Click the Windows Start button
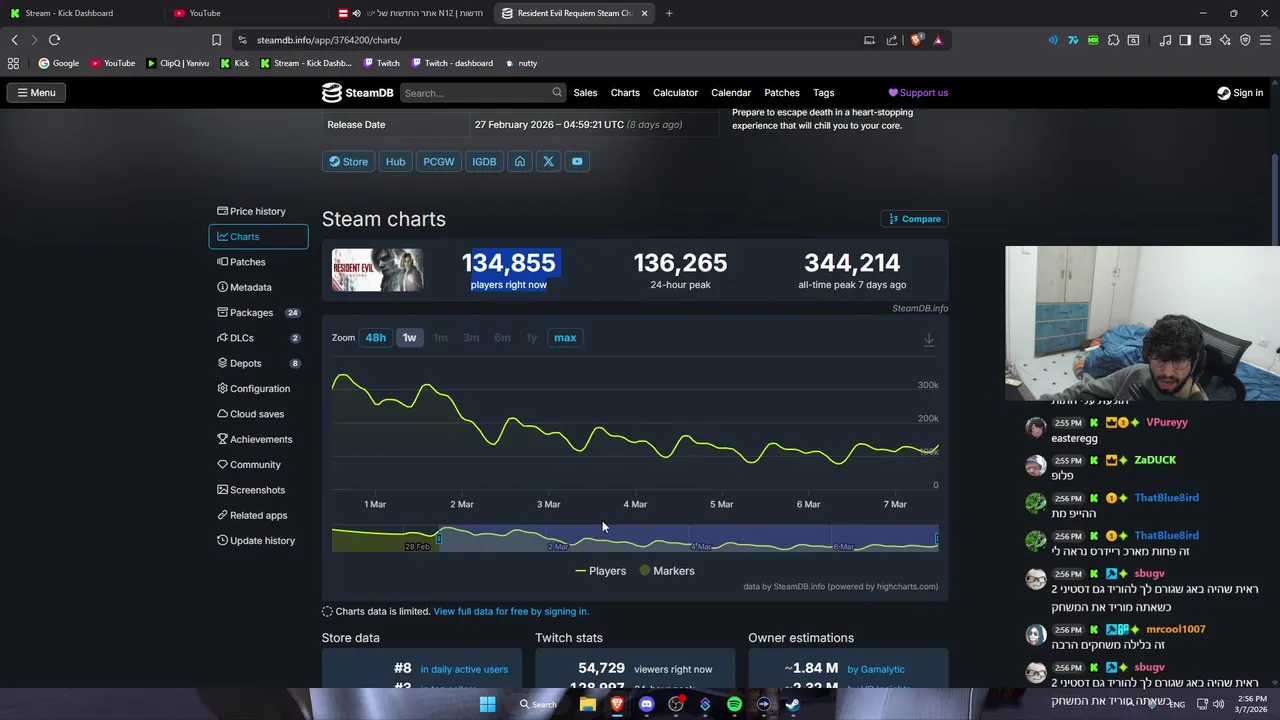 [x=487, y=704]
